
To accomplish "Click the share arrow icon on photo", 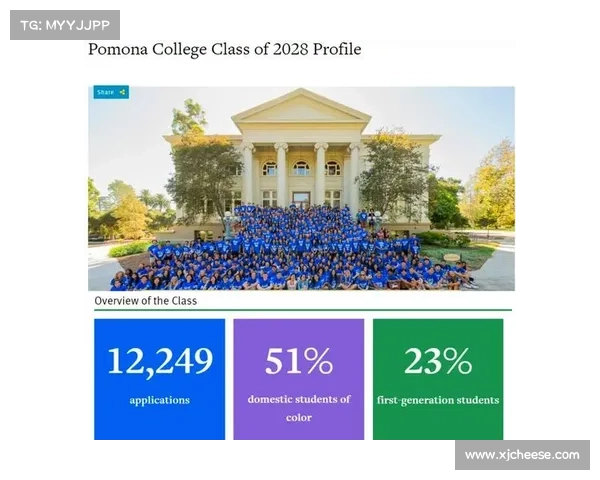I will pyautogui.click(x=122, y=92).
